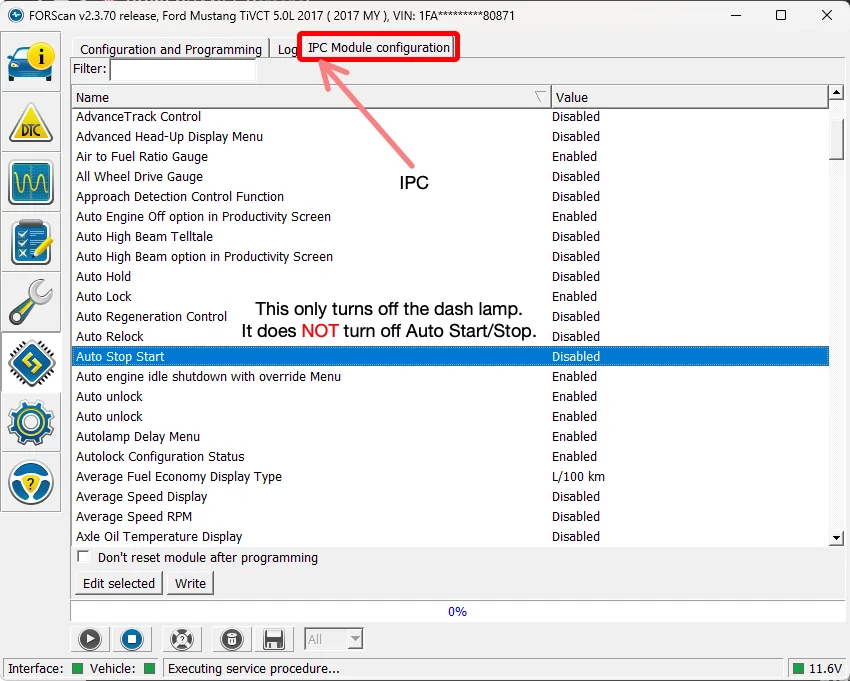Click the Edit selected button

tap(119, 583)
